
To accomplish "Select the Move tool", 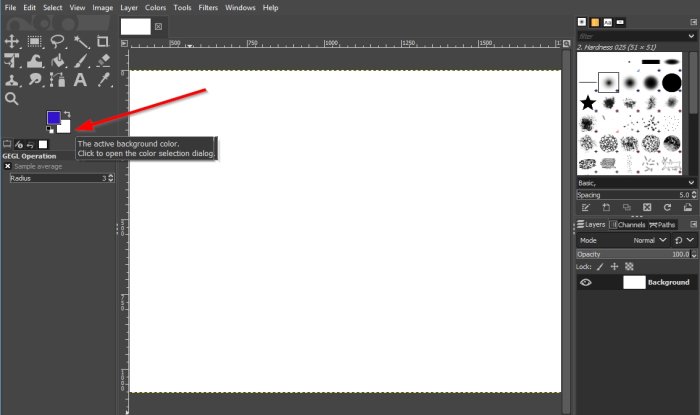I will [x=12, y=42].
